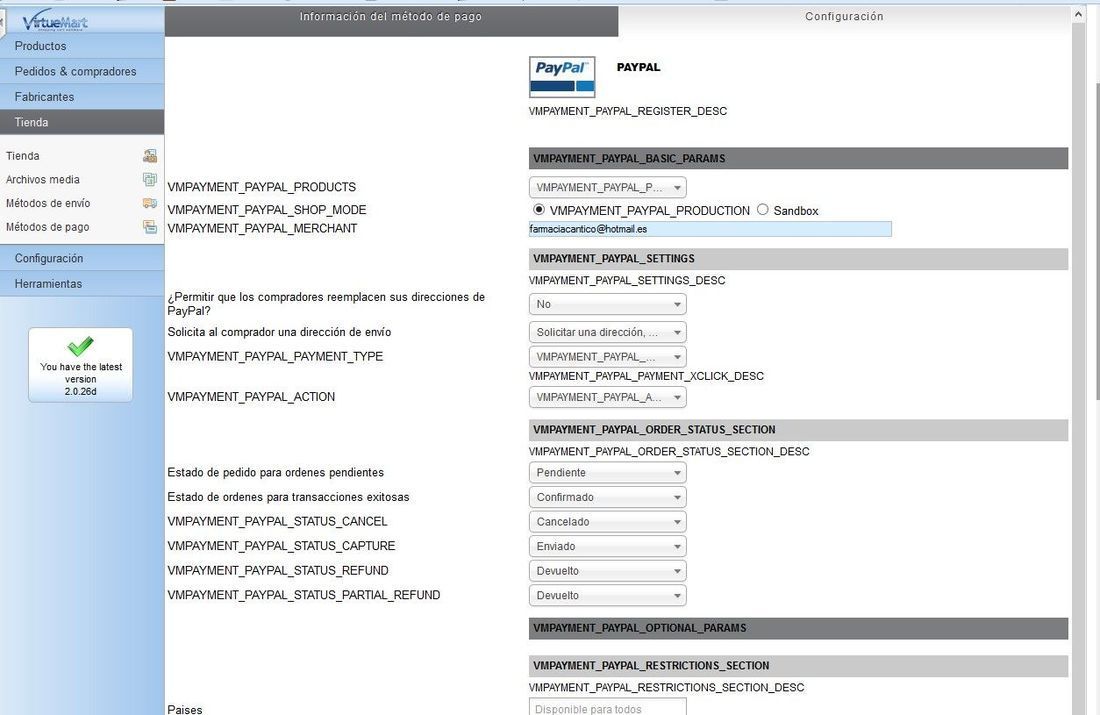The height and width of the screenshot is (715, 1100).
Task: Open the Cancelado status dropdown
Action: pos(608,522)
